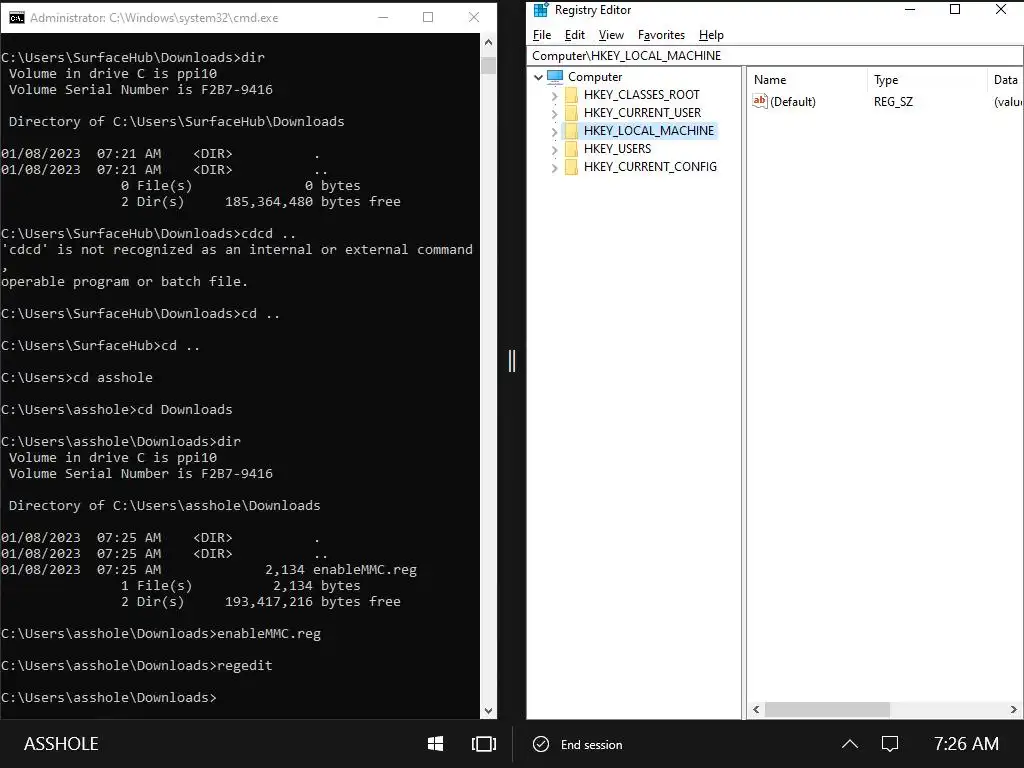Screen dimensions: 1024x768
Task: Click the HKEY_LOCAL_MACHINE folder icon
Action: pos(571,131)
